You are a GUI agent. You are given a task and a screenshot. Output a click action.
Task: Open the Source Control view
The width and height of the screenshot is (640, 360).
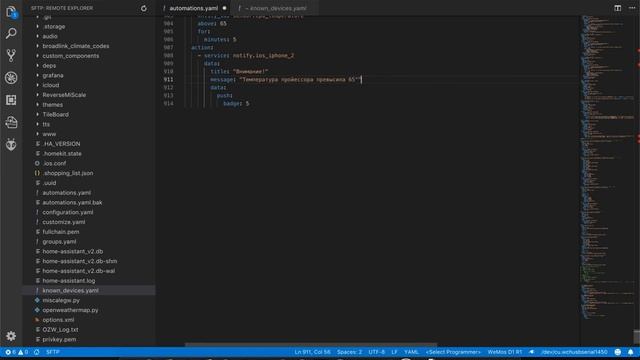point(11,56)
